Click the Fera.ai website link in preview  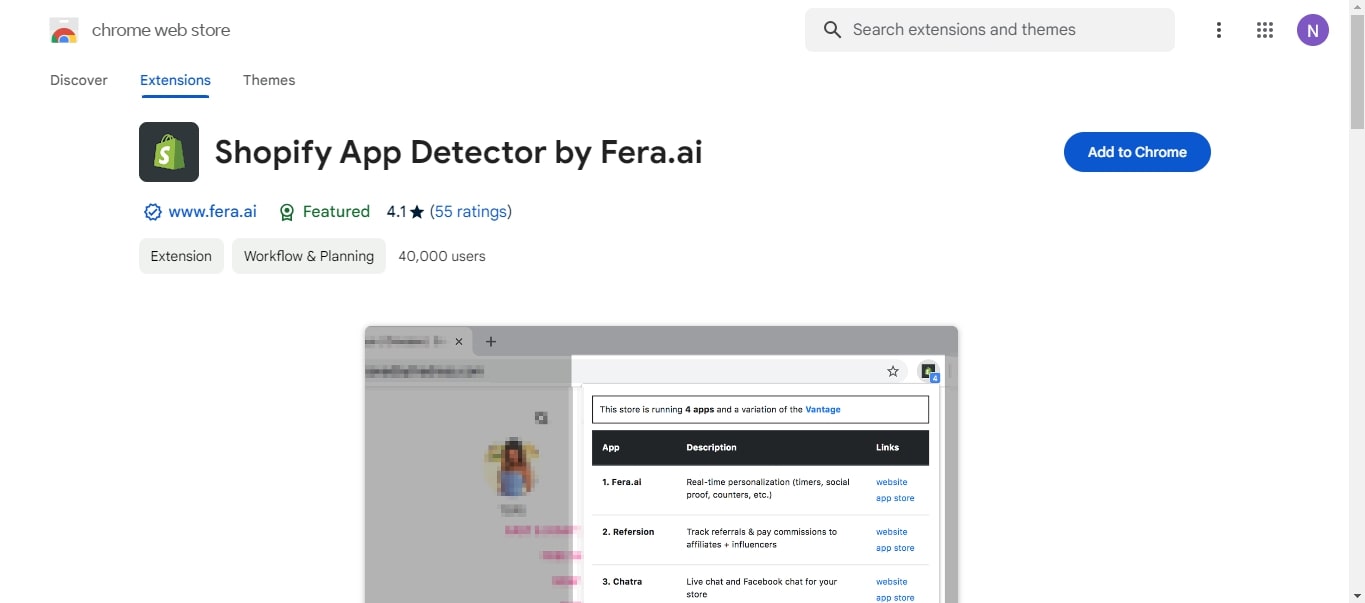coord(892,482)
